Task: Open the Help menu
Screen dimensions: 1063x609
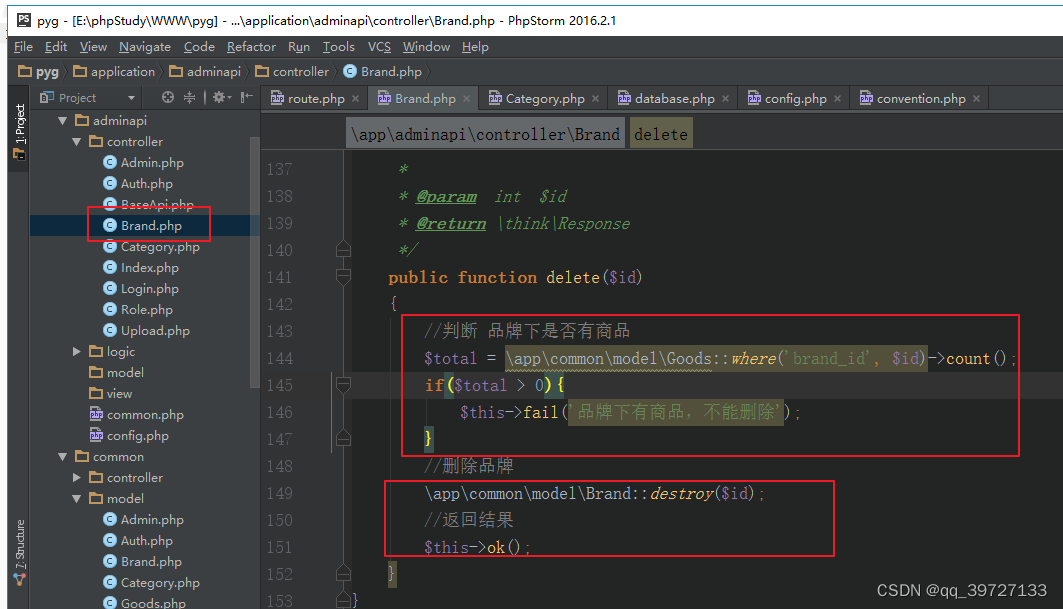Action: coord(475,47)
